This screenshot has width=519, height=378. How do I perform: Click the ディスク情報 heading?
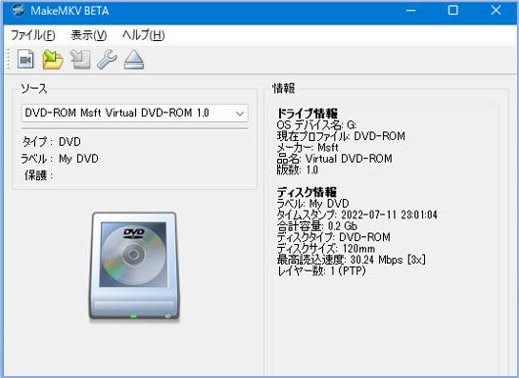coord(307,192)
